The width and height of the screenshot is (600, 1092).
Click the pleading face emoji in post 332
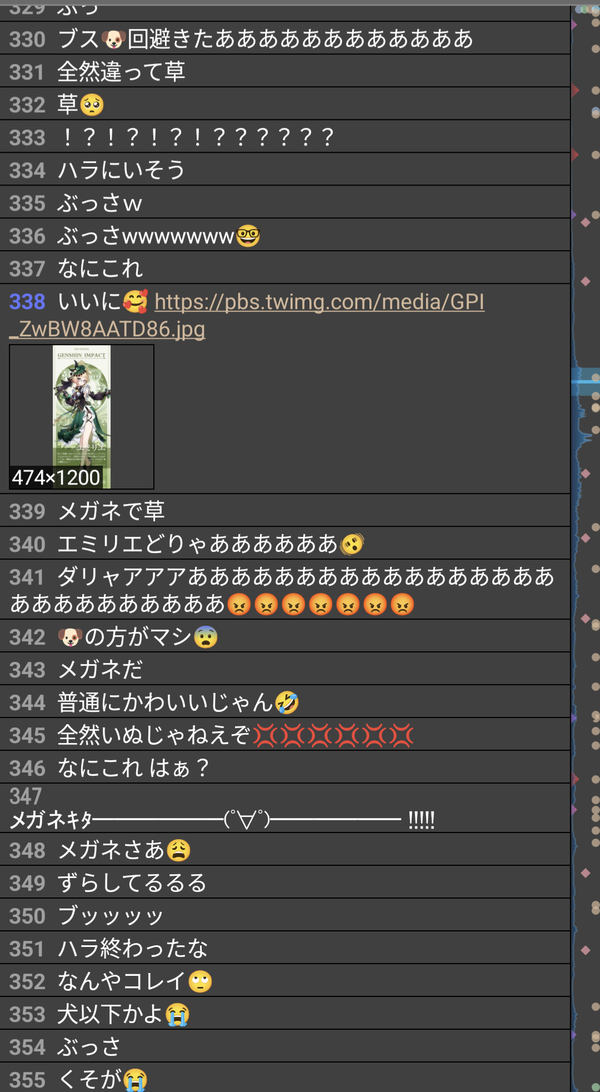coord(92,105)
